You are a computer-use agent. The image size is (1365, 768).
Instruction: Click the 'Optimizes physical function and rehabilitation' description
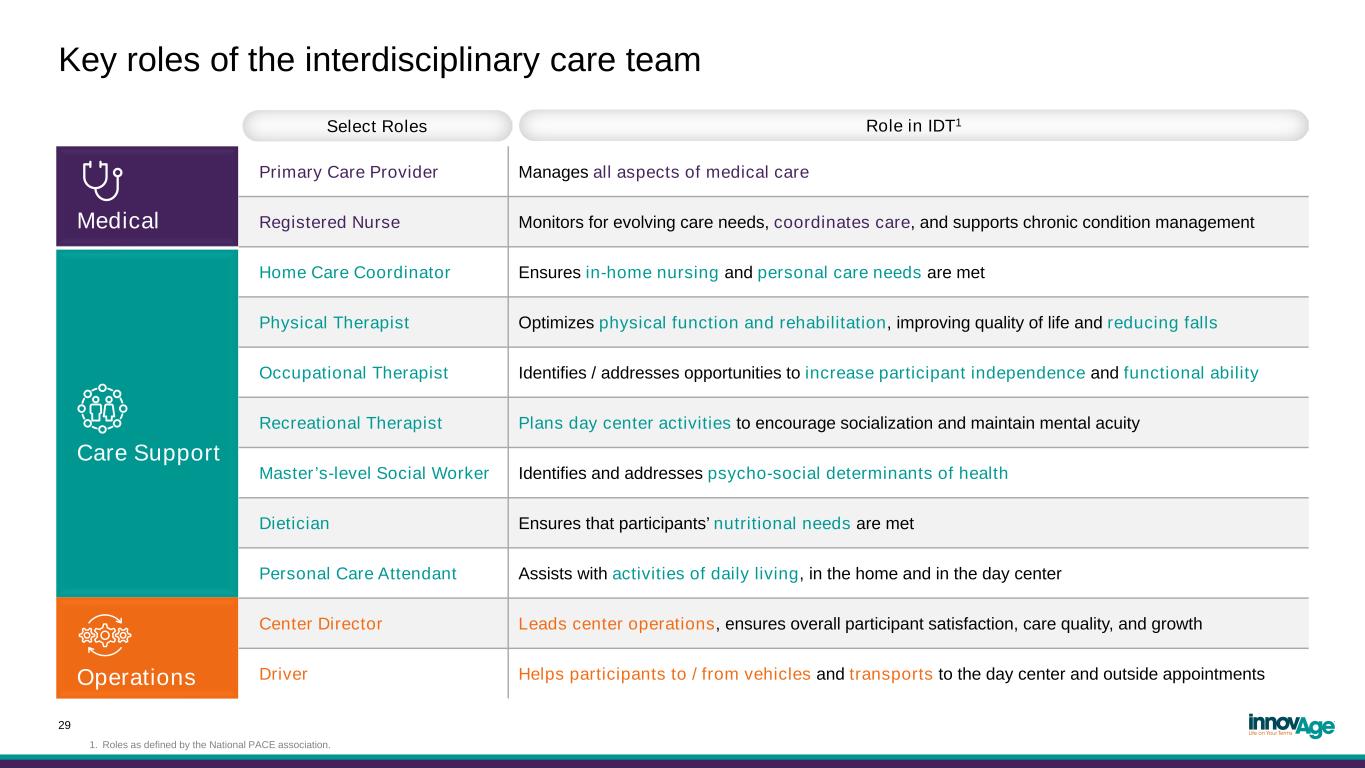pyautogui.click(x=868, y=322)
